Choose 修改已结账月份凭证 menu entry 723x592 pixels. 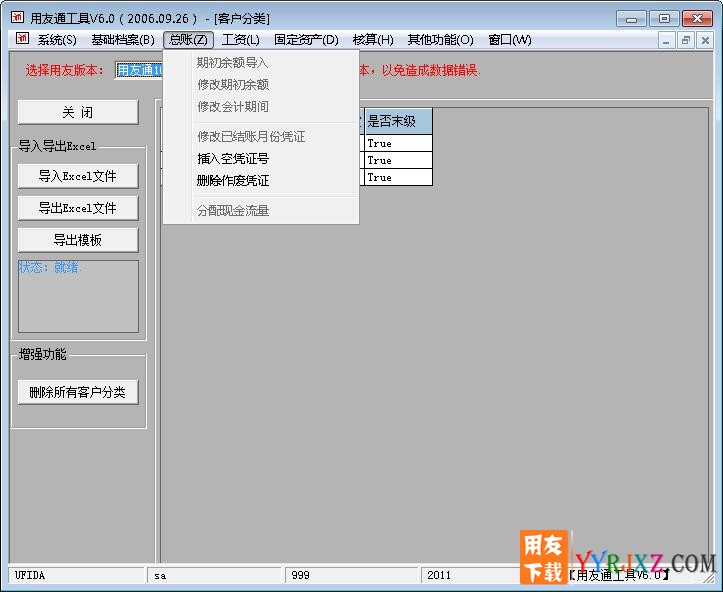point(261,136)
